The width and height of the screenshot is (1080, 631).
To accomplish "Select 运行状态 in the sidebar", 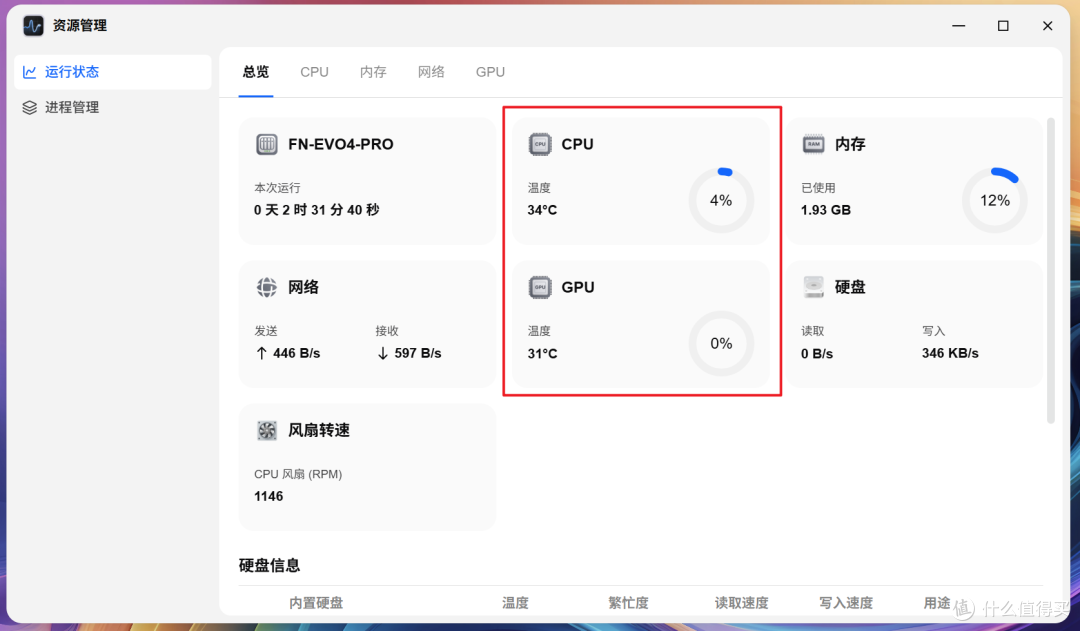I will point(113,72).
